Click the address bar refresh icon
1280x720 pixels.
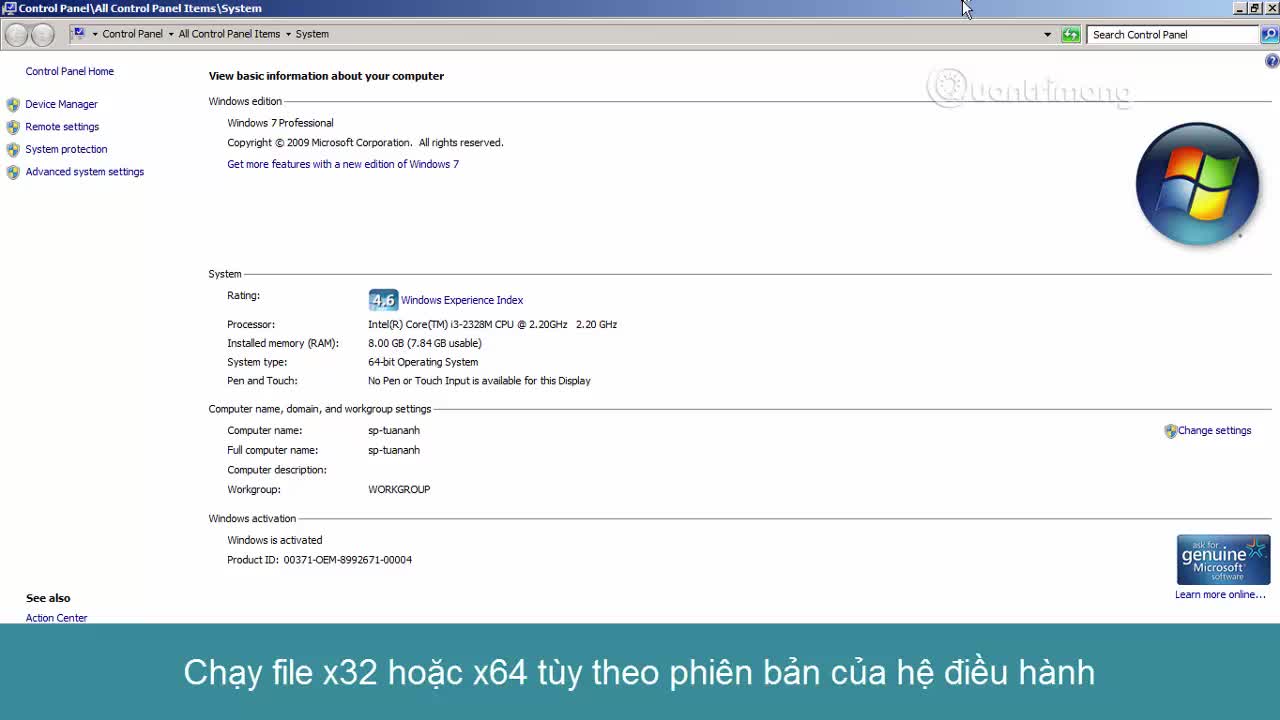(1071, 34)
